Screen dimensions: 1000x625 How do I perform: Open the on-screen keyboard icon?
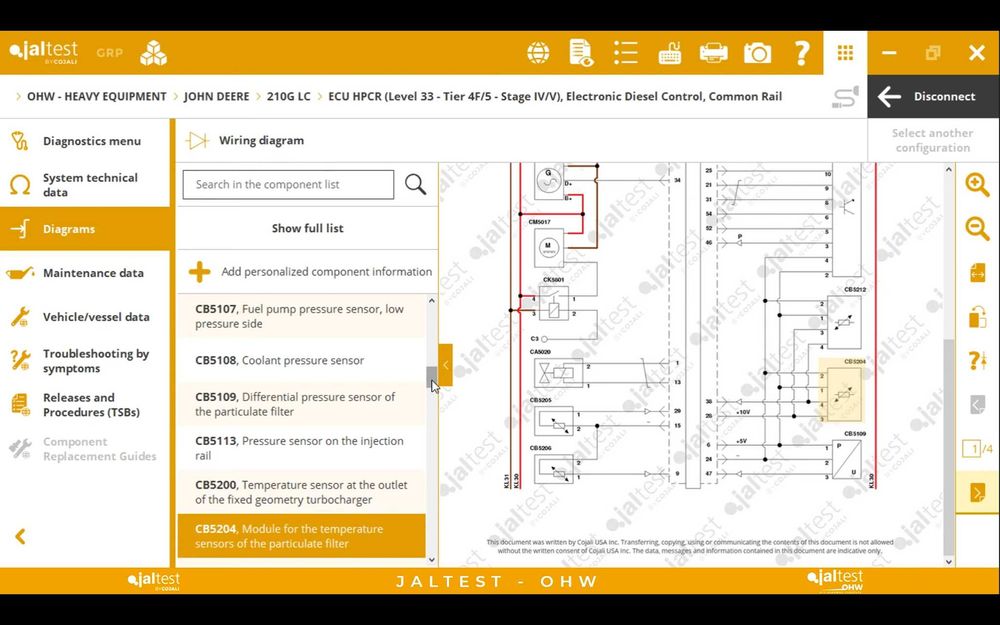[670, 53]
